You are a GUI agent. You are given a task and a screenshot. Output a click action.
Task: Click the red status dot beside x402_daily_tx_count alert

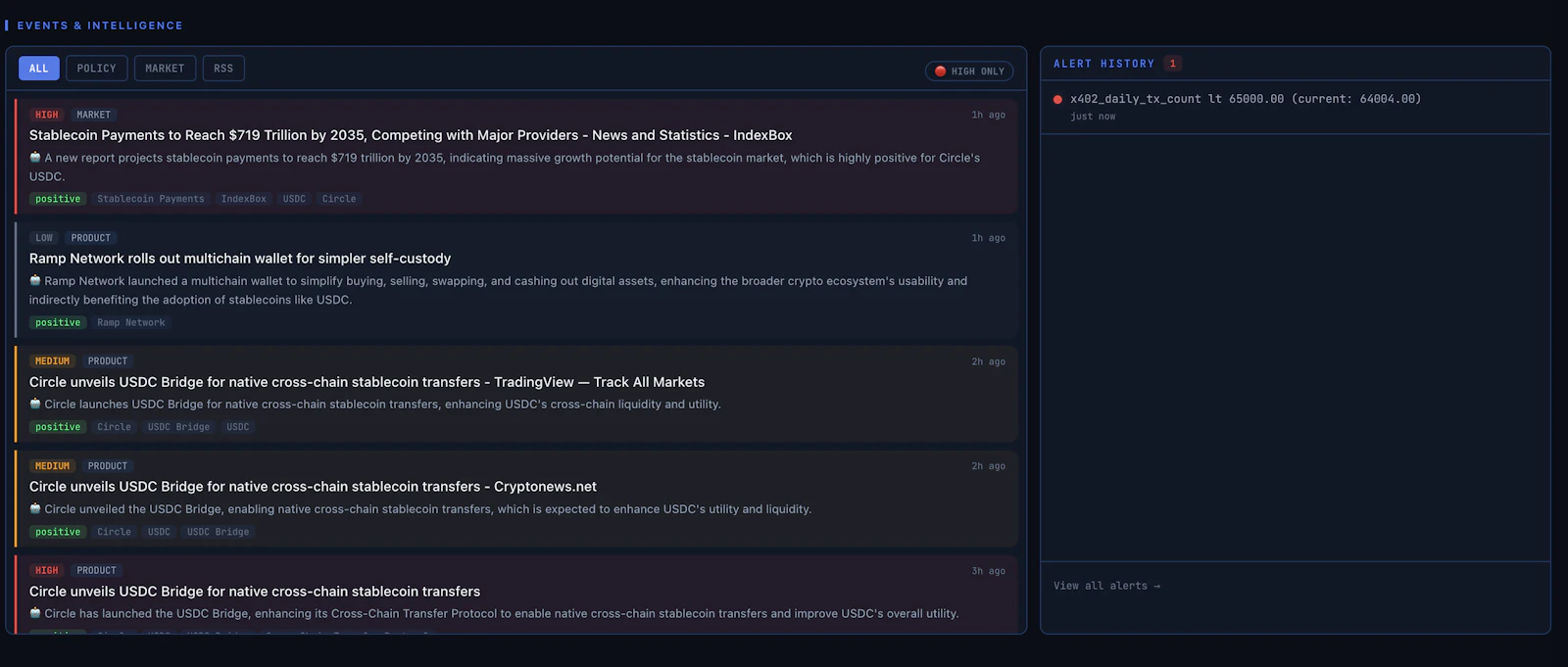click(1057, 99)
